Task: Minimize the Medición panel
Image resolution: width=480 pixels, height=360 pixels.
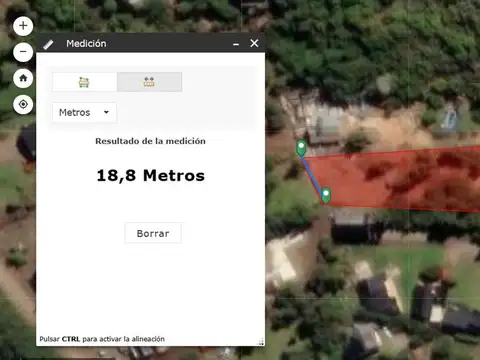Action: 236,44
